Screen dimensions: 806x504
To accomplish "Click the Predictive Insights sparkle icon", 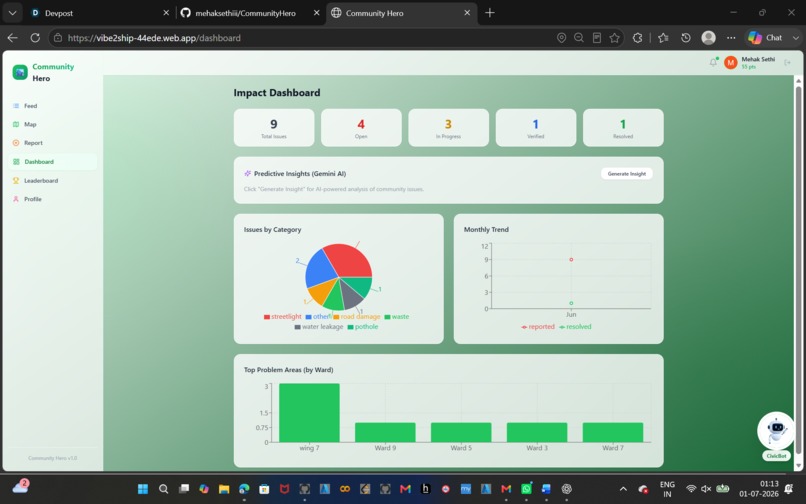I will [x=247, y=174].
